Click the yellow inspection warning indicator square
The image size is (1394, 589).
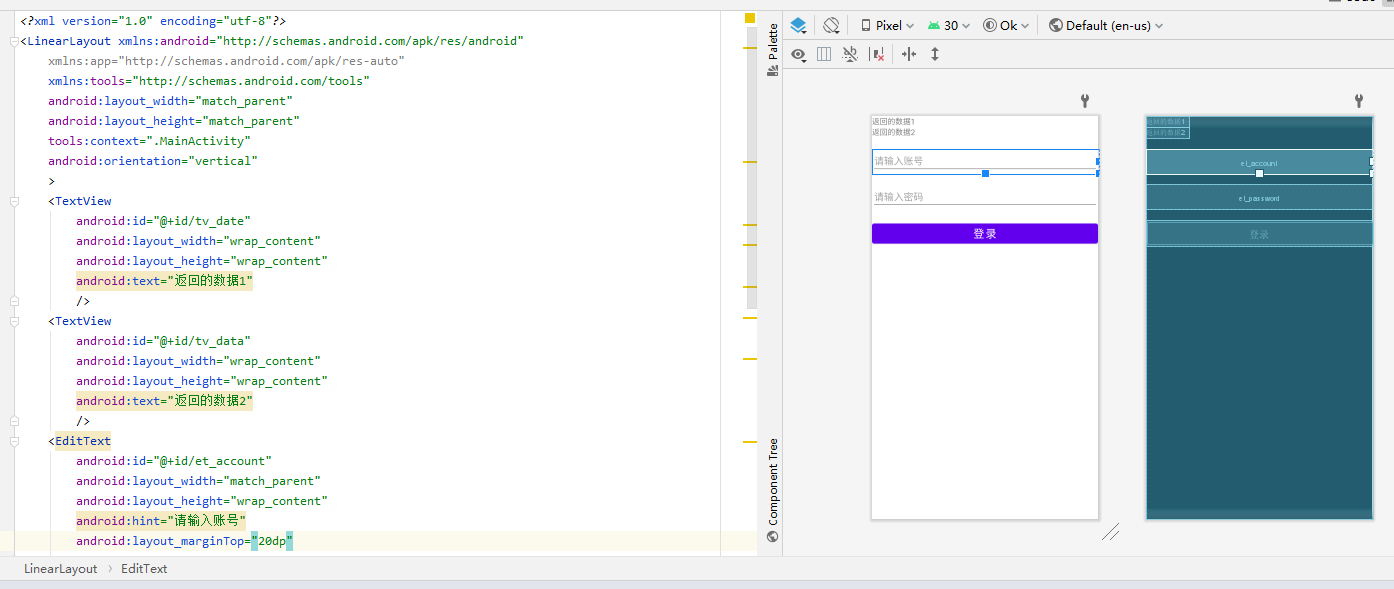[x=749, y=18]
